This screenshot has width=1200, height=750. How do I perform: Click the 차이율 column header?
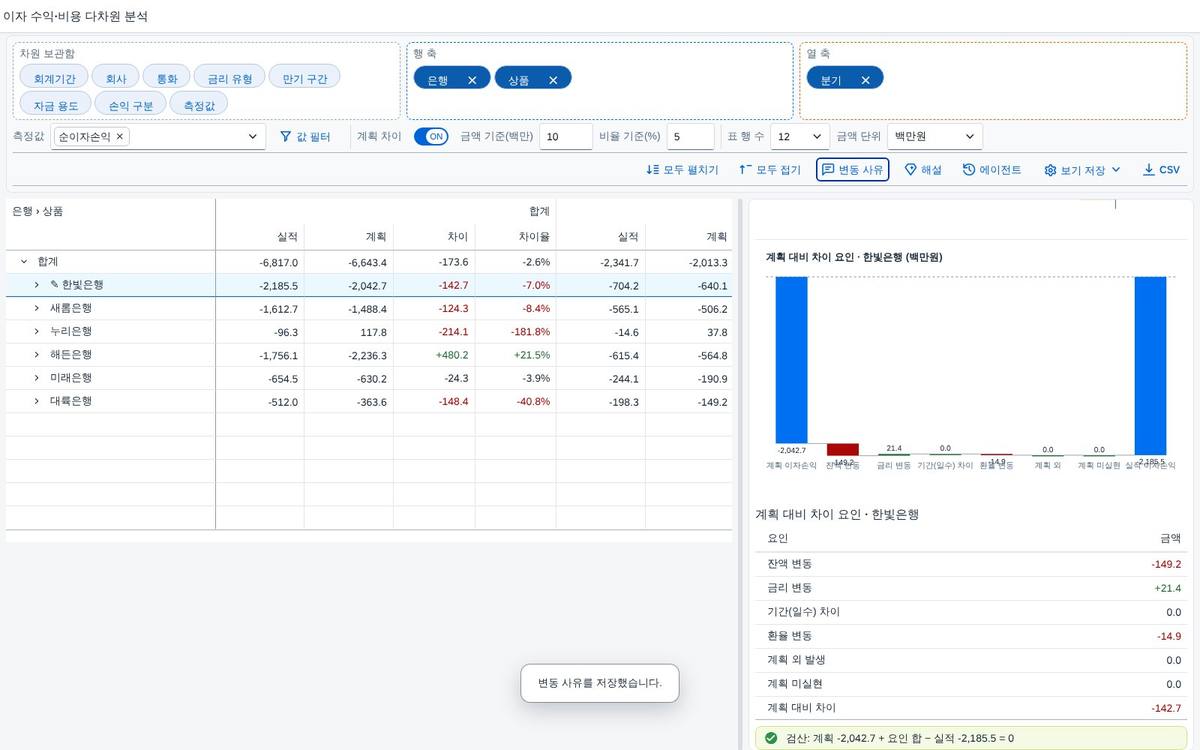coord(535,237)
